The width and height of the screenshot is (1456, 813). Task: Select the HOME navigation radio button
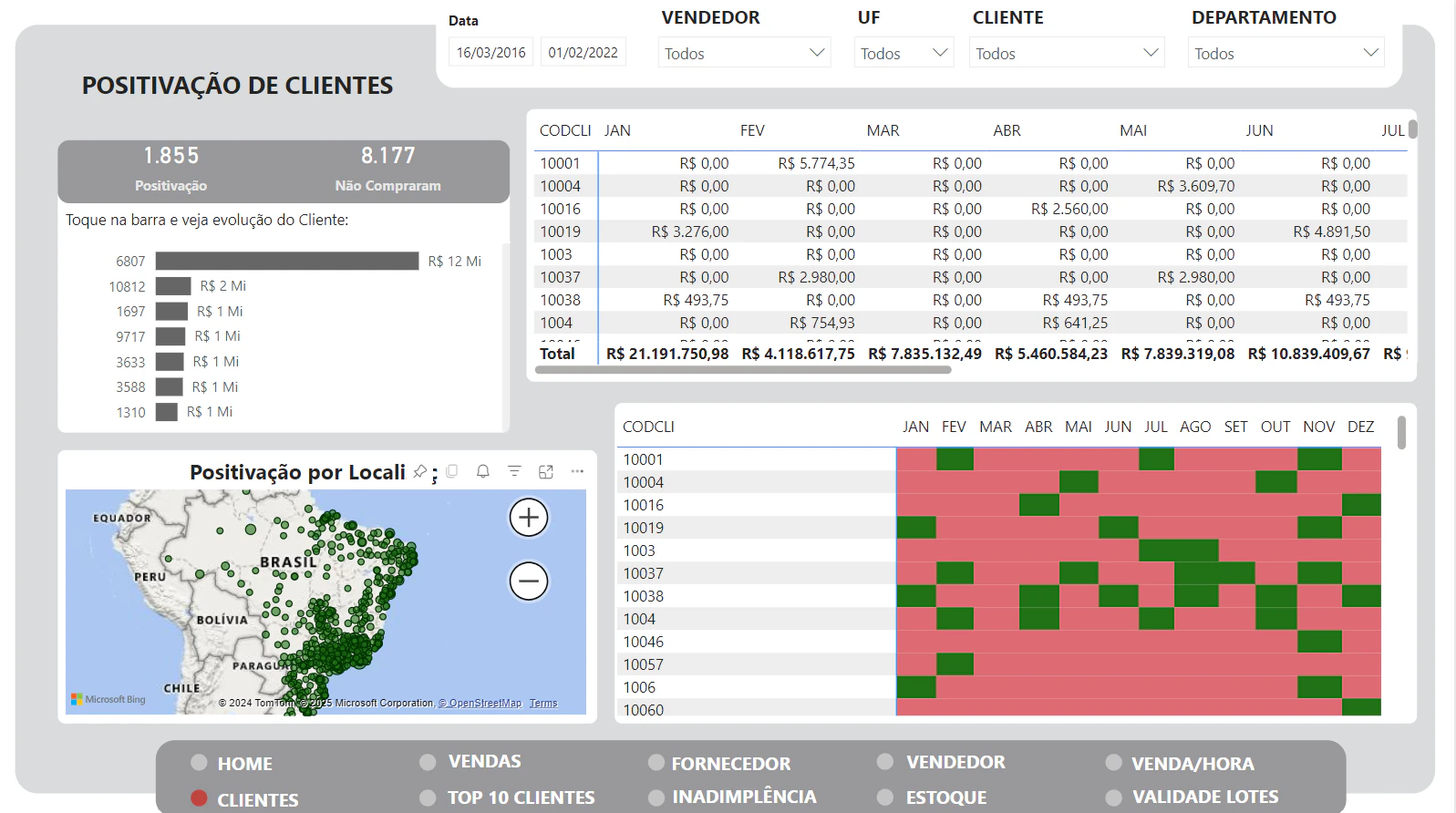click(199, 763)
